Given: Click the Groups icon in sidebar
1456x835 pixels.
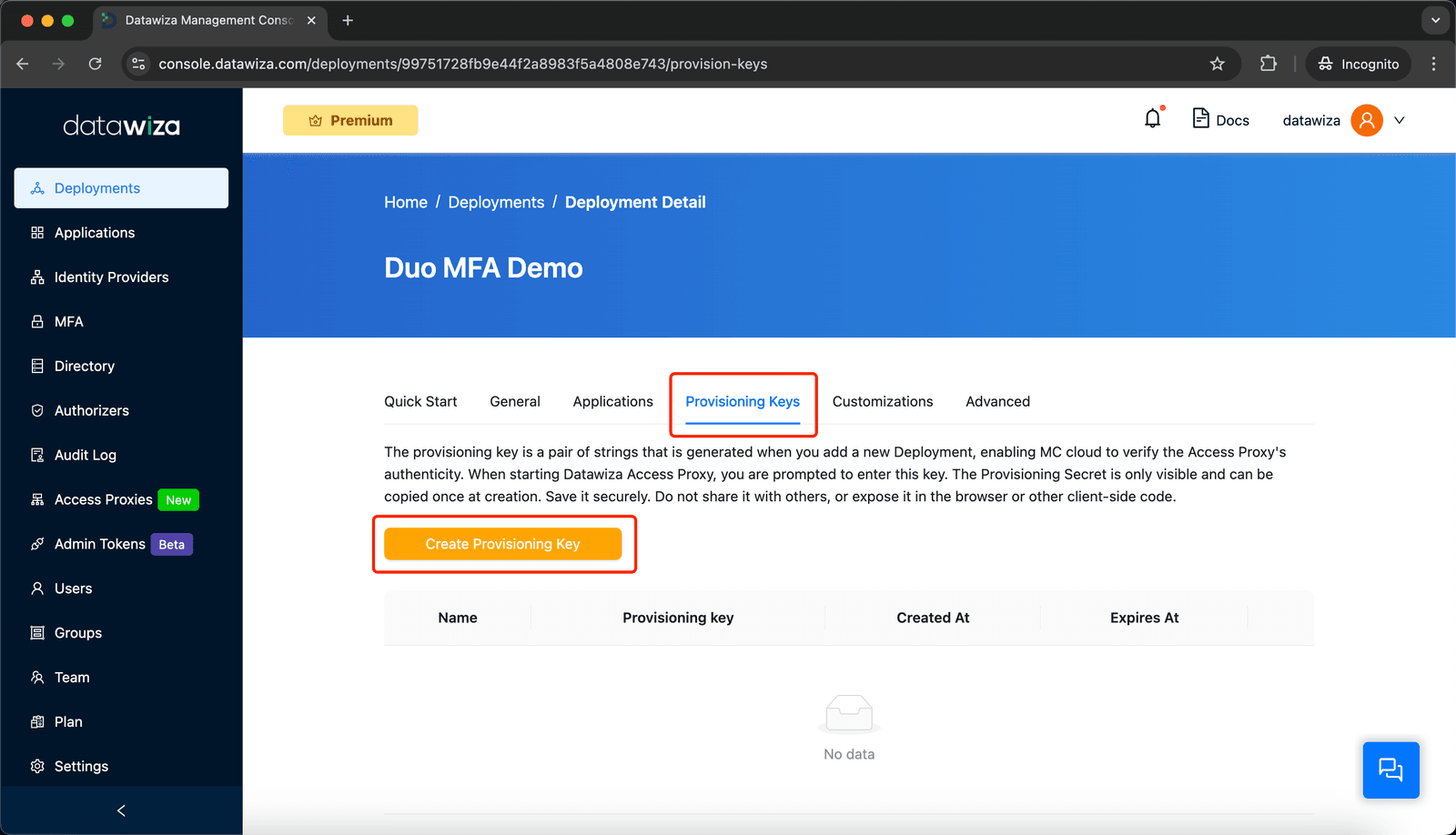Looking at the screenshot, I should point(37,633).
